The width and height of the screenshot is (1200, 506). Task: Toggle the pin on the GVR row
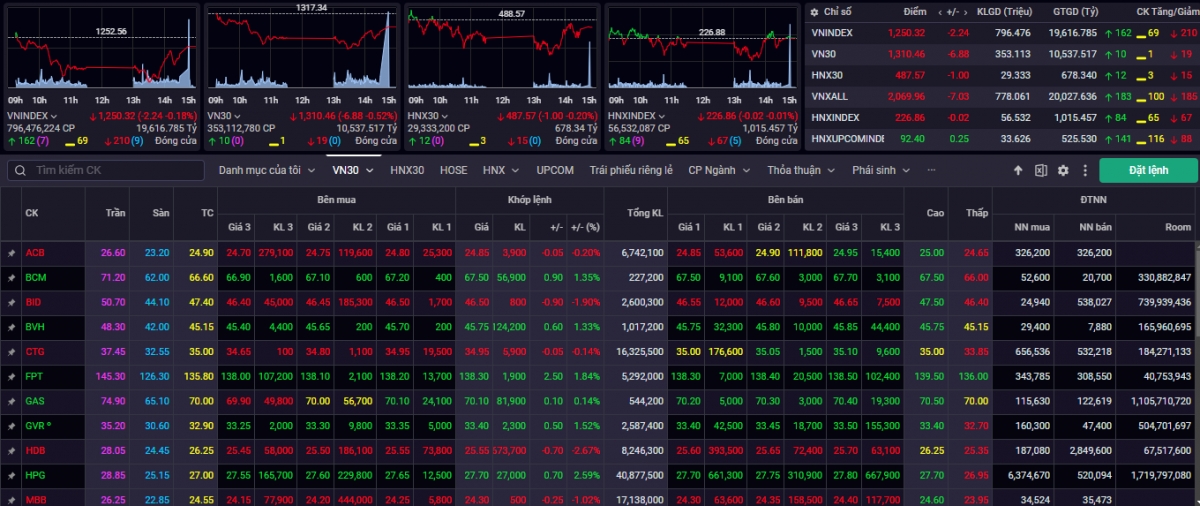(11, 425)
